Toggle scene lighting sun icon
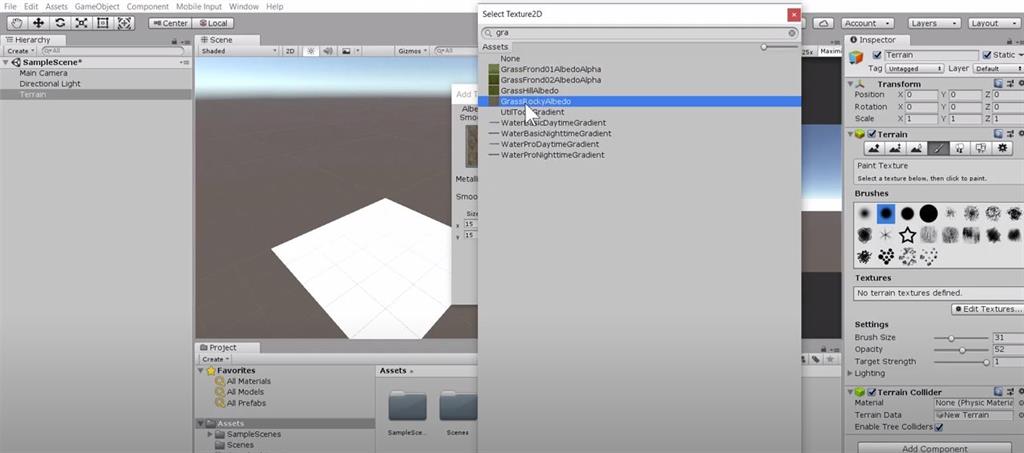This screenshot has height=453, width=1024. pos(310,51)
